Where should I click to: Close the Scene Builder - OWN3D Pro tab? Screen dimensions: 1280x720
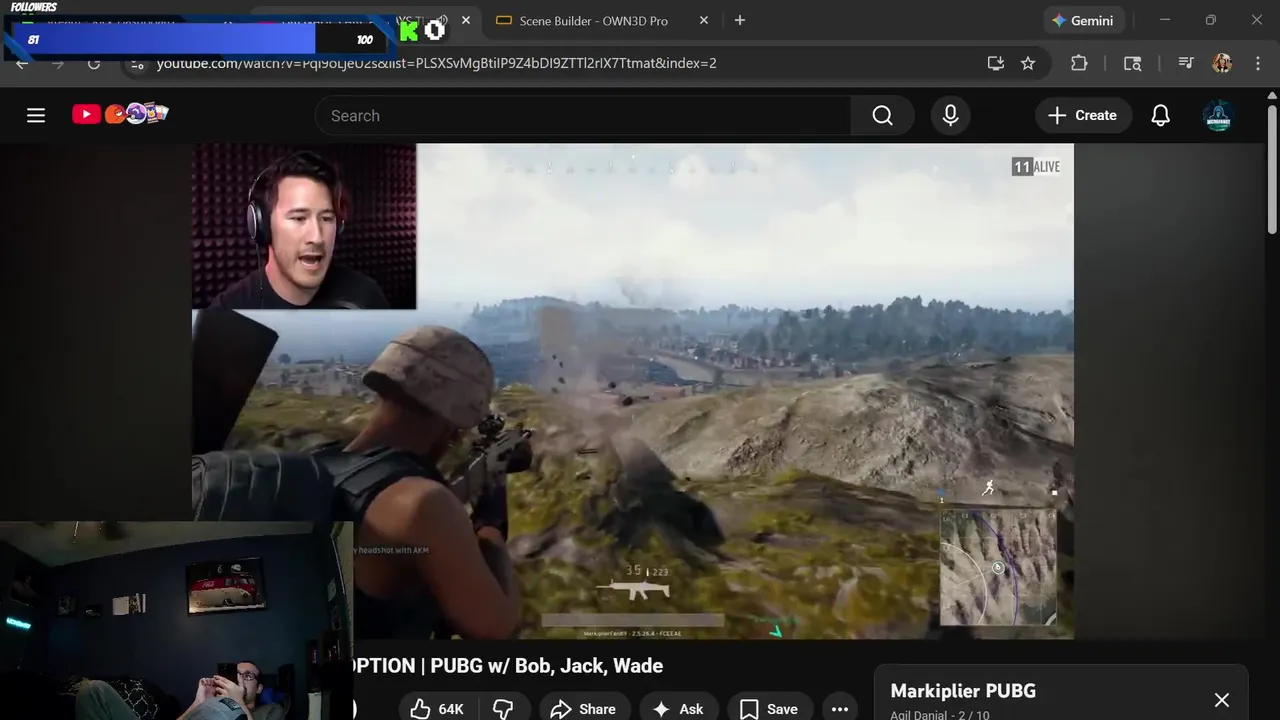click(x=704, y=20)
